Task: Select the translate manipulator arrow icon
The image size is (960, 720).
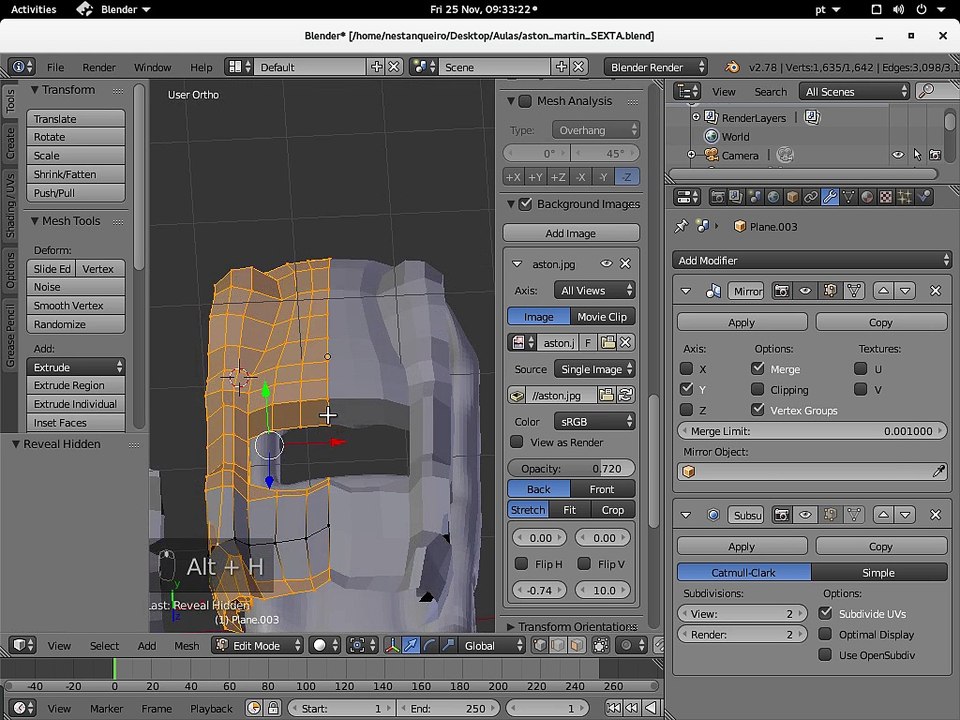Action: click(411, 645)
